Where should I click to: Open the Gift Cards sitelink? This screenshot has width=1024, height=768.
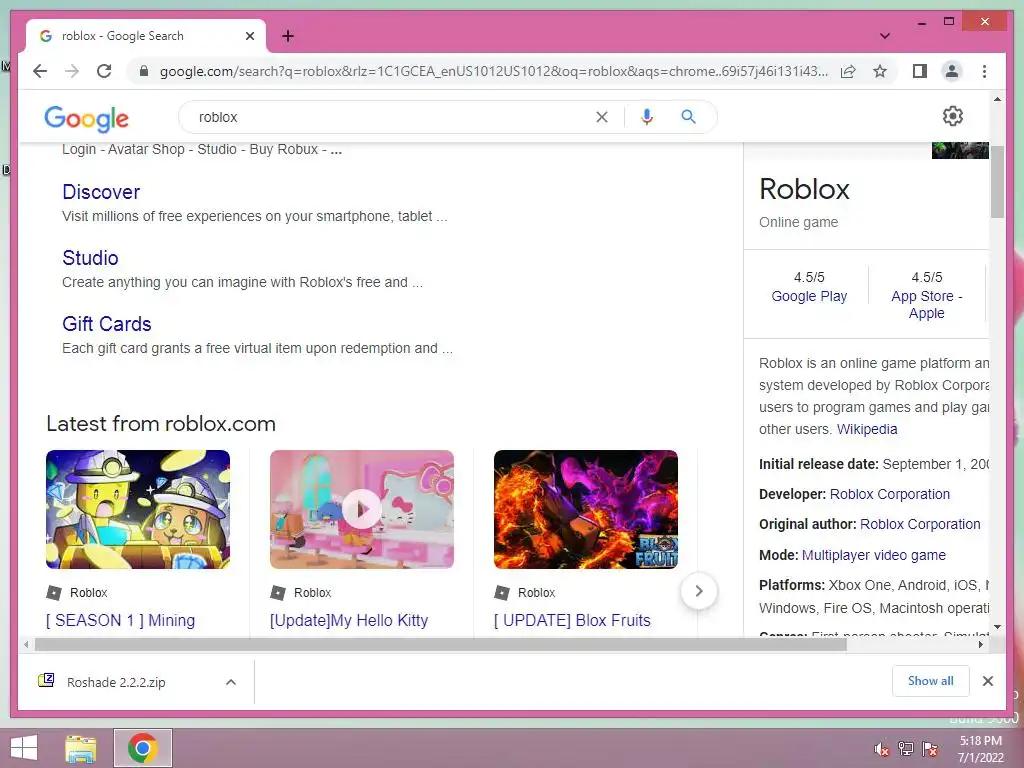[x=106, y=324]
